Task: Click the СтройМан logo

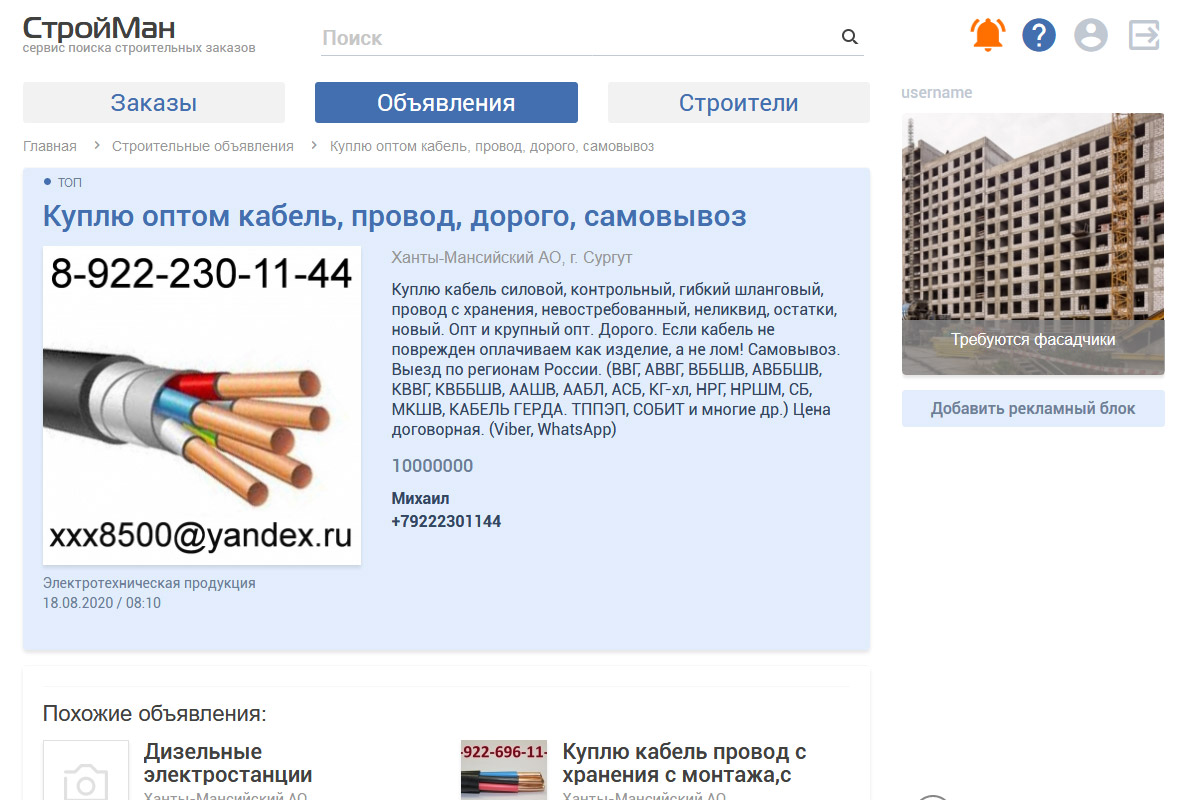Action: [98, 28]
